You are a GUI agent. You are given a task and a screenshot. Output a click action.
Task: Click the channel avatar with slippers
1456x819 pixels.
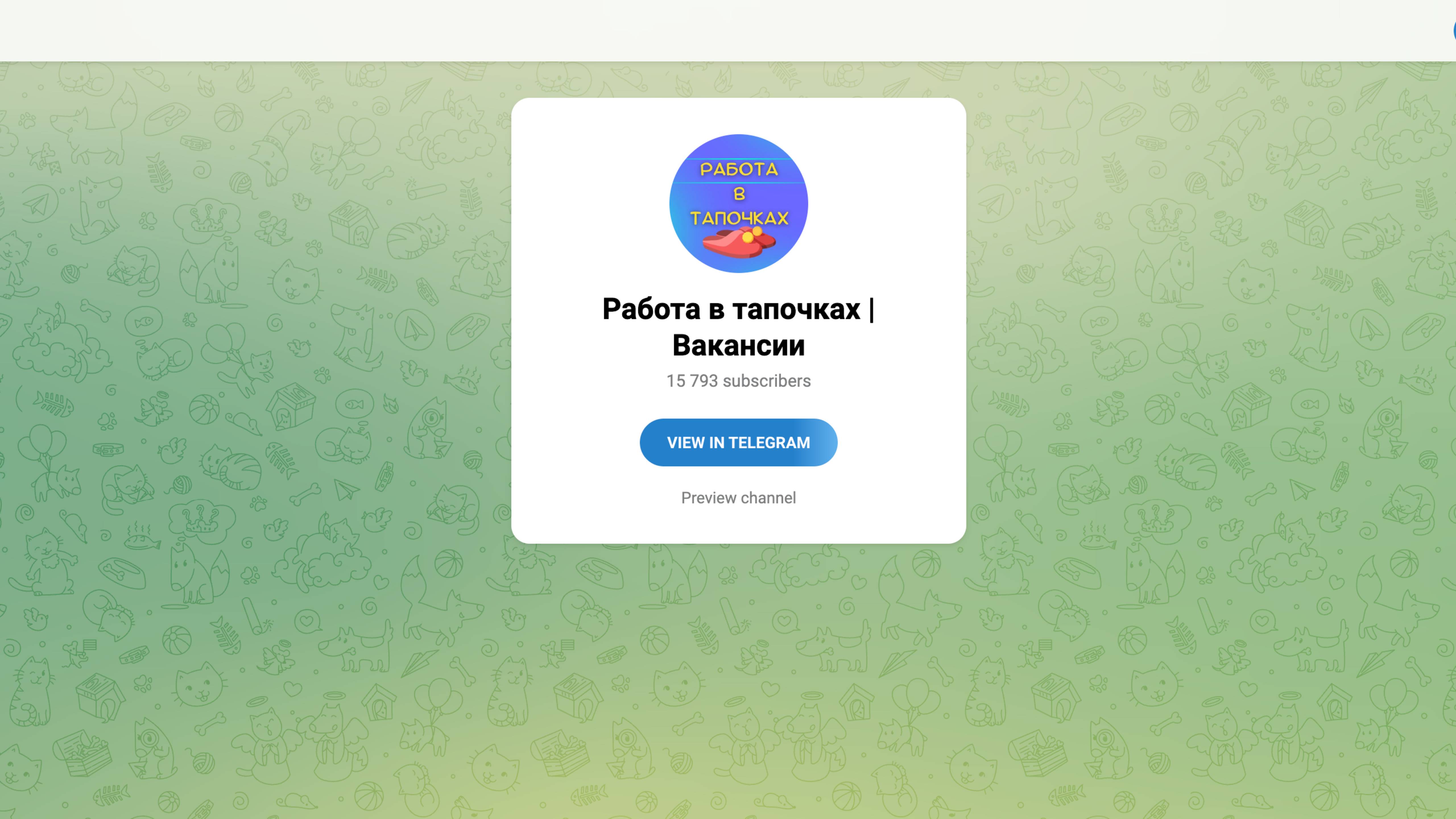[x=738, y=204]
